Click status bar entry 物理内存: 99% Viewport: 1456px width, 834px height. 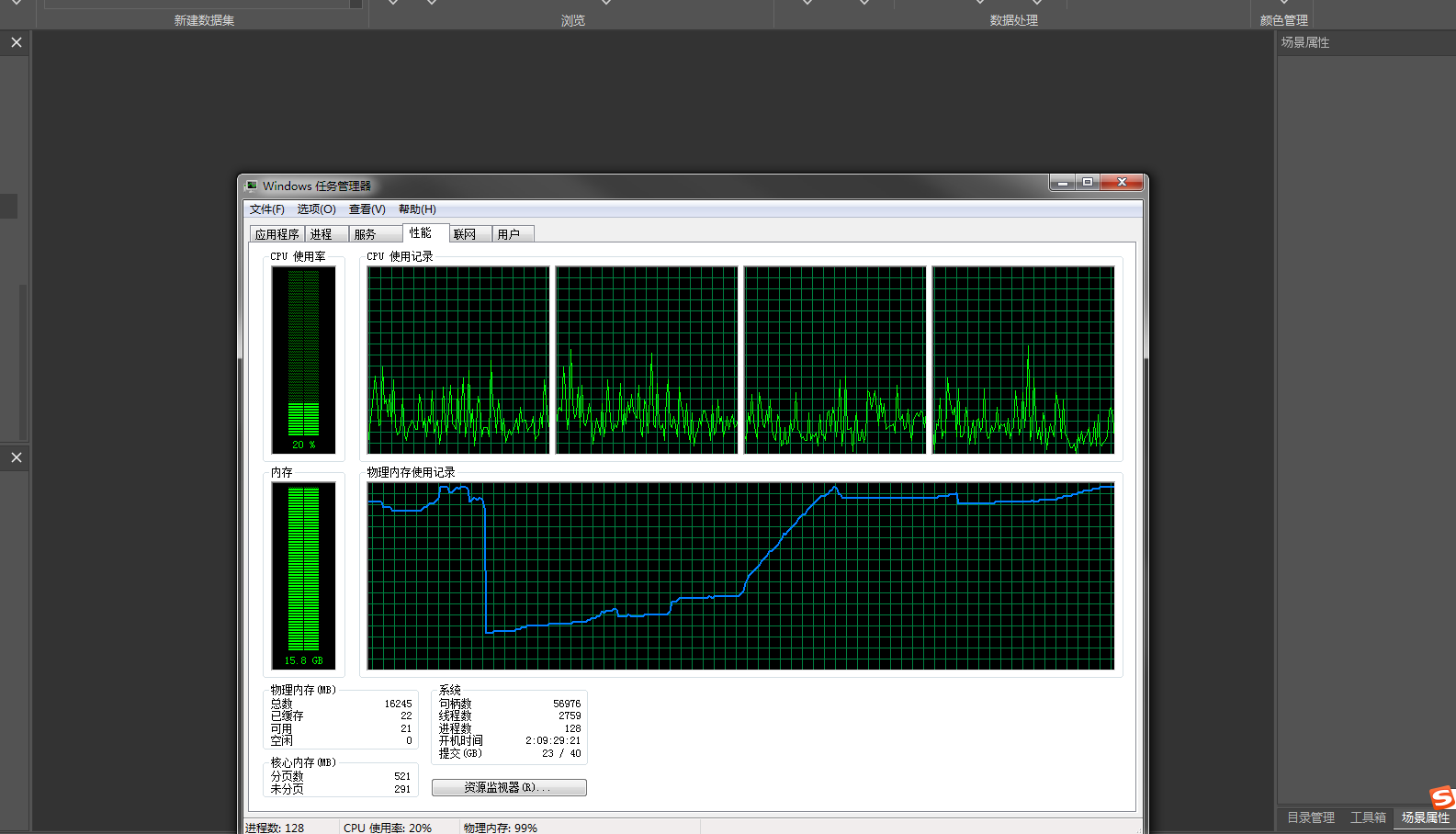pos(501,828)
